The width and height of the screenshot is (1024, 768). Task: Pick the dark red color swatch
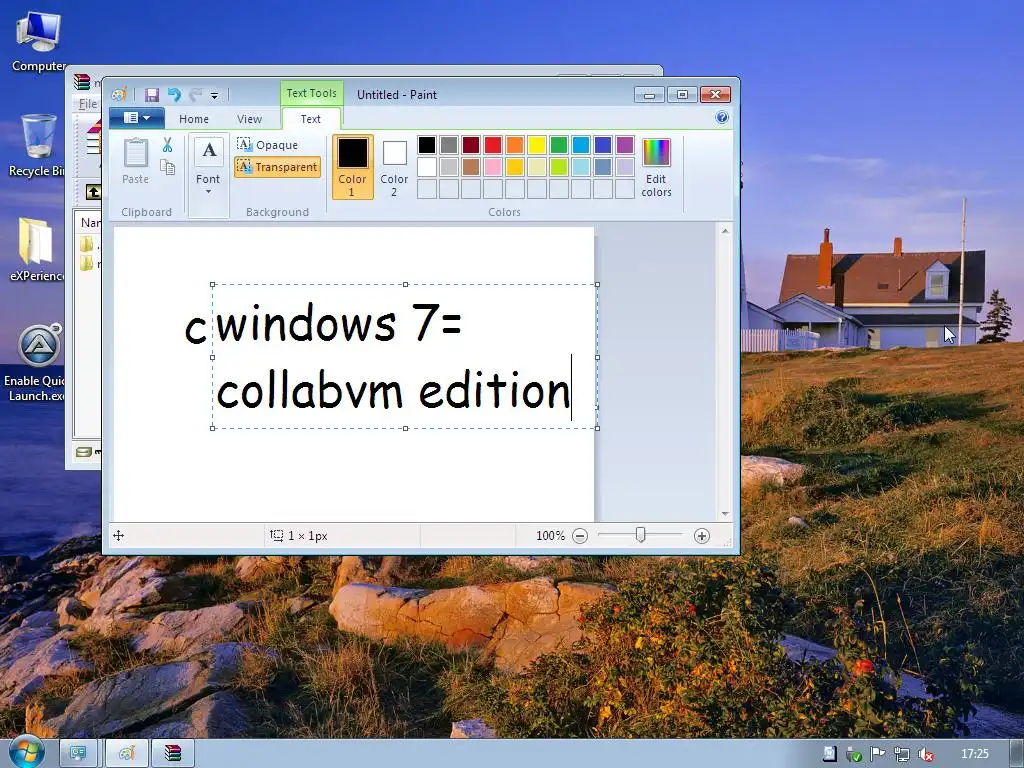tap(471, 144)
